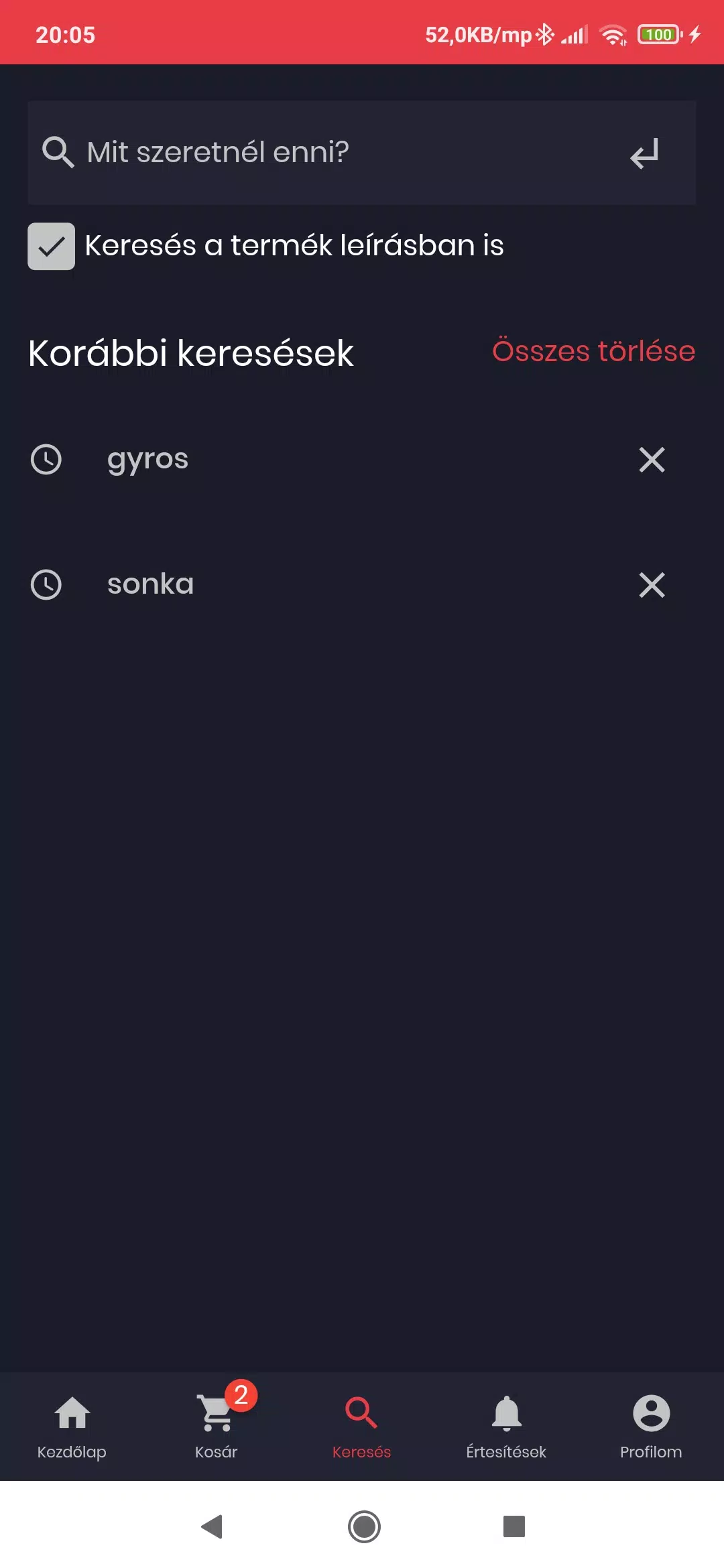Viewport: 724px width, 1568px height.
Task: Open the Profilom profile tab
Action: (x=651, y=1427)
